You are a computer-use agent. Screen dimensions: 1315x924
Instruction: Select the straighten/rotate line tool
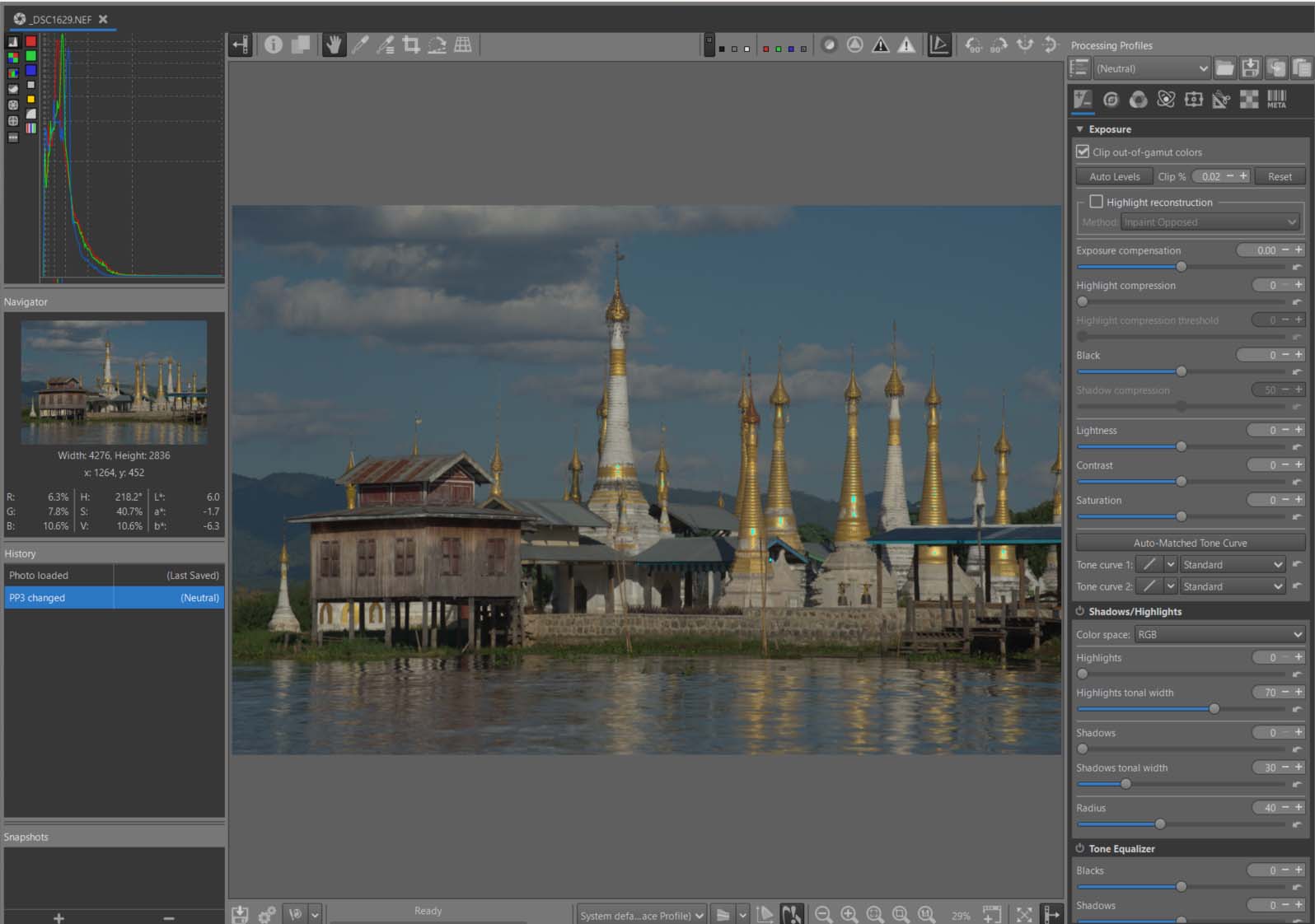point(437,45)
